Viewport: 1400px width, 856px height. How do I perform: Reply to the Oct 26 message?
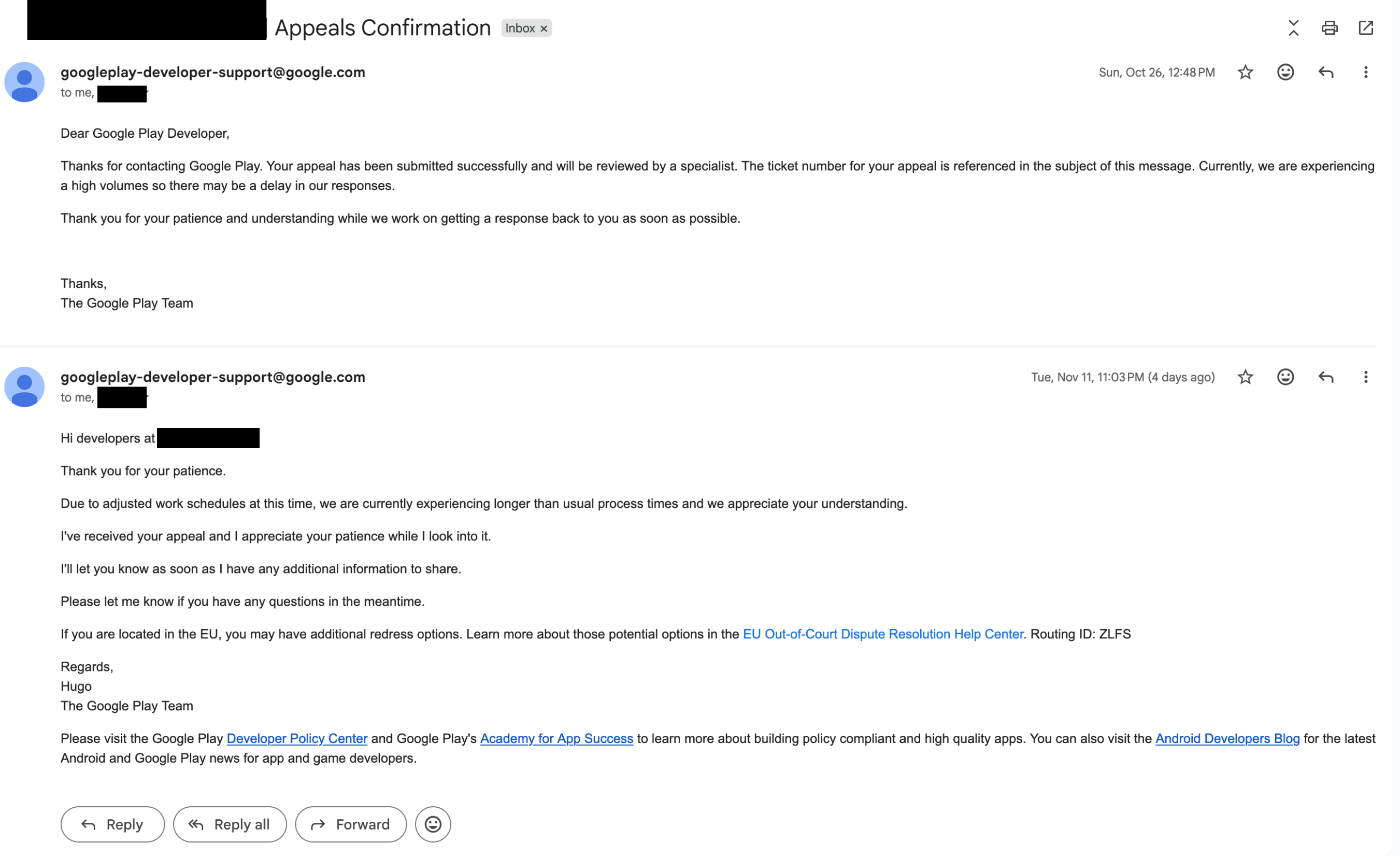tap(1325, 72)
